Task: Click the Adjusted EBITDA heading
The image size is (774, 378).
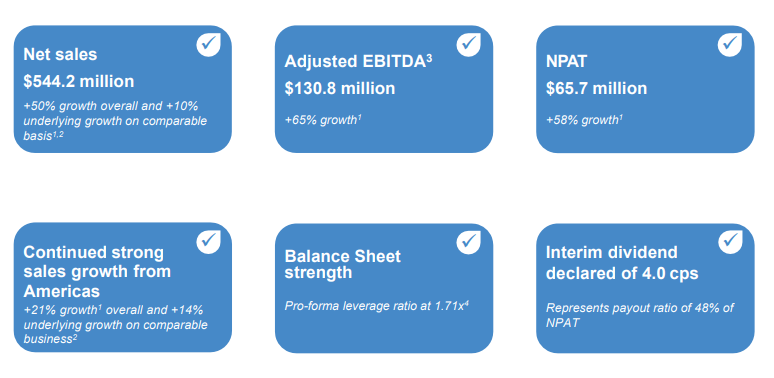Action: 358,61
